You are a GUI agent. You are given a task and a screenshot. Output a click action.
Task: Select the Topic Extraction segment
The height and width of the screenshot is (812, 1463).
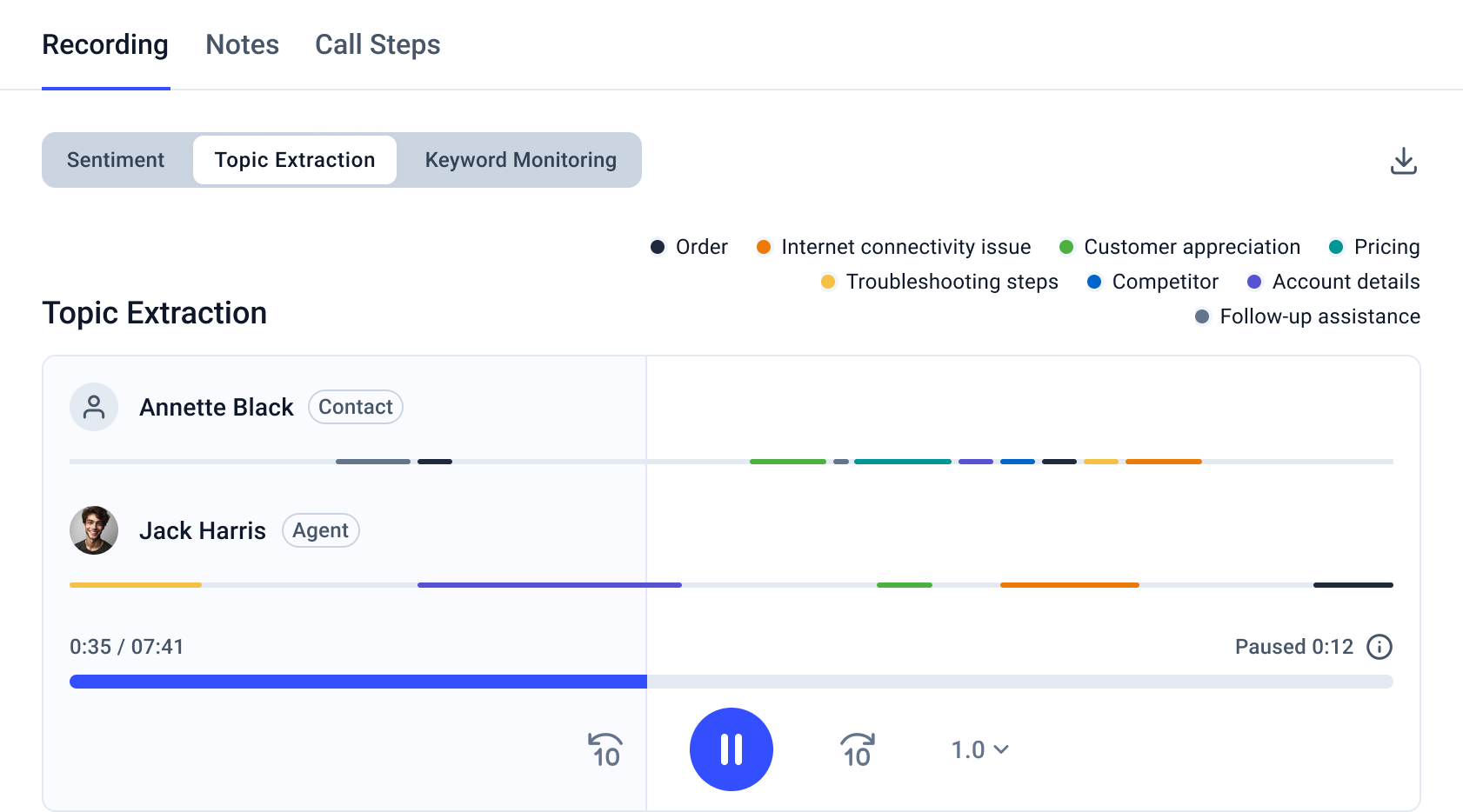point(295,160)
